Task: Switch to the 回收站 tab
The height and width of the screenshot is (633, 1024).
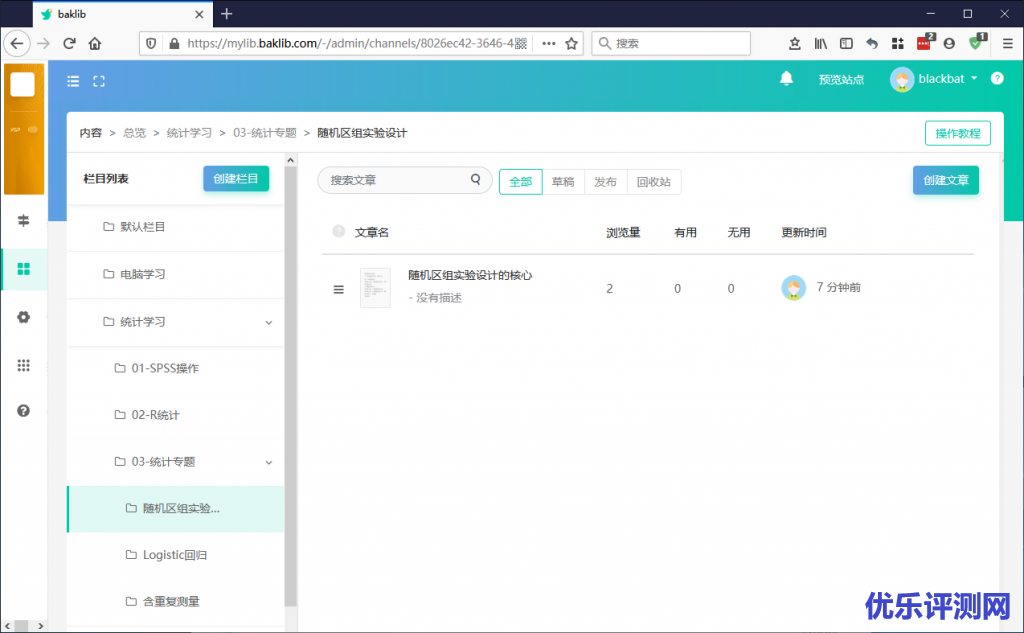Action: pyautogui.click(x=654, y=182)
